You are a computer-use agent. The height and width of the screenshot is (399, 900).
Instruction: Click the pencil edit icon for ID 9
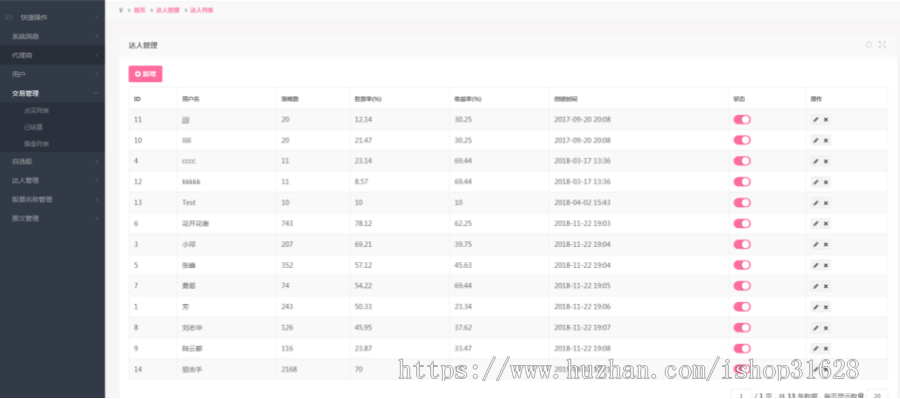click(x=816, y=348)
